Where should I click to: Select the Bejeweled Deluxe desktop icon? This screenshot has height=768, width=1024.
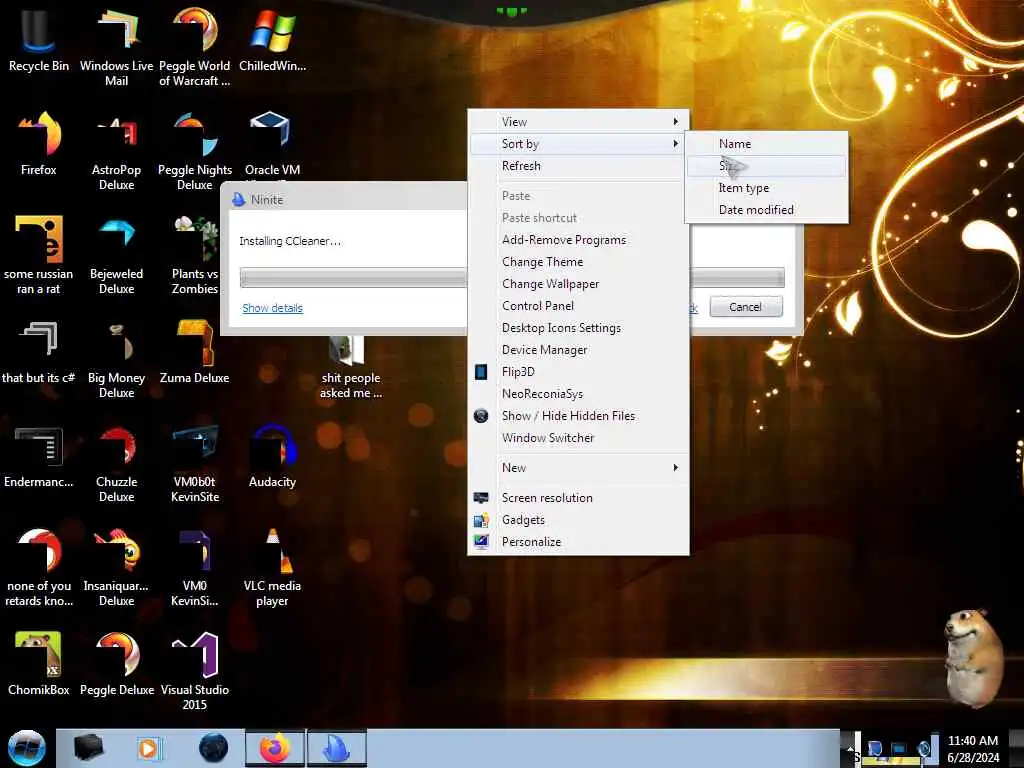(116, 255)
